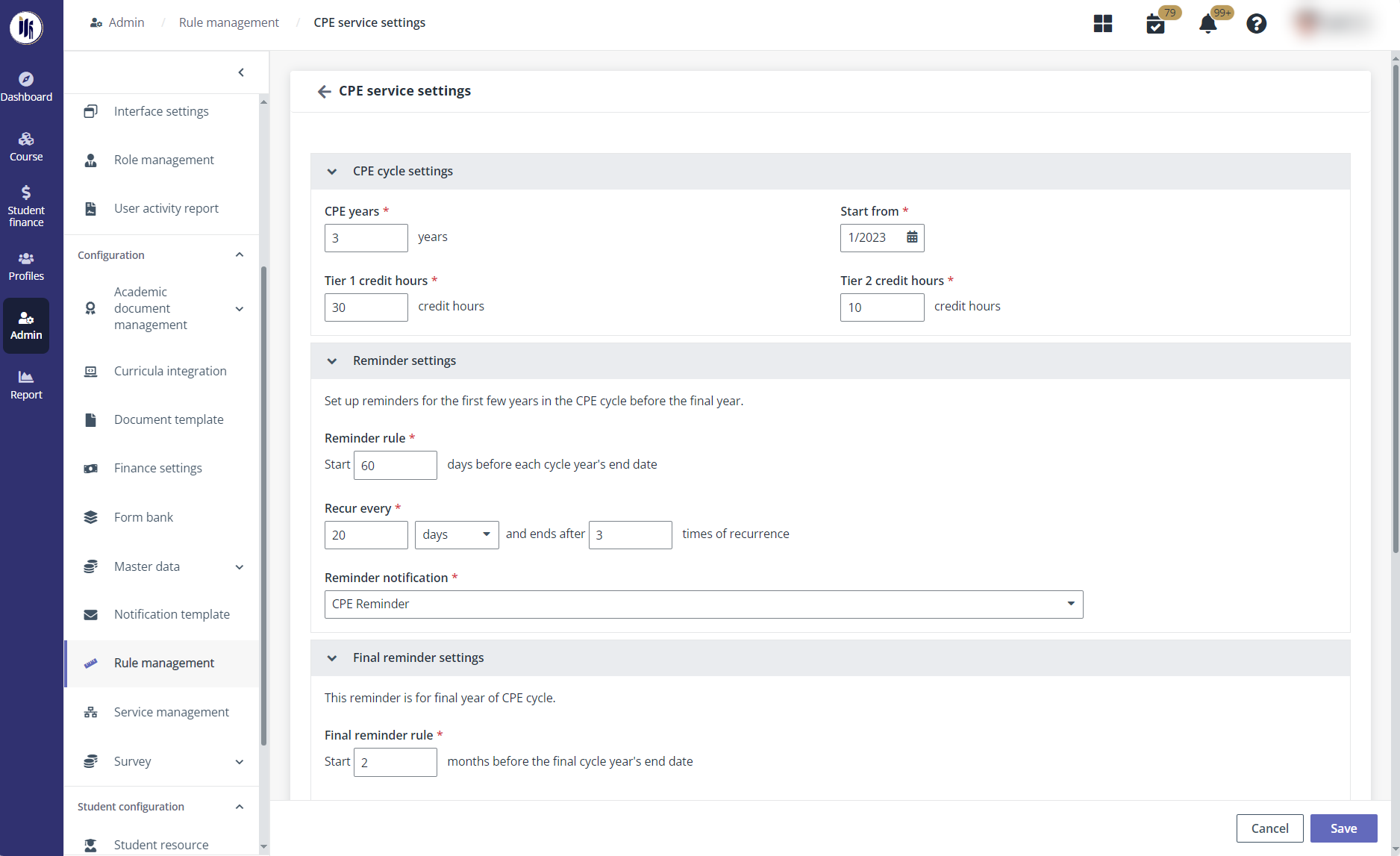Open Interface settings menu item
Viewport: 1400px width, 856px height.
161,111
